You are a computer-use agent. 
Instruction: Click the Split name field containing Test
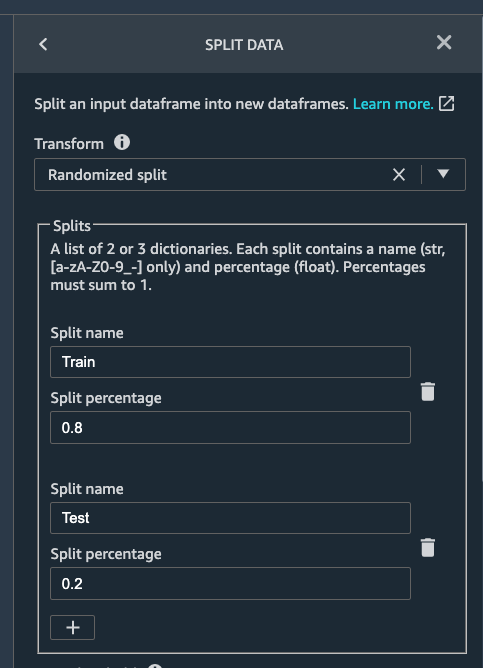point(230,518)
